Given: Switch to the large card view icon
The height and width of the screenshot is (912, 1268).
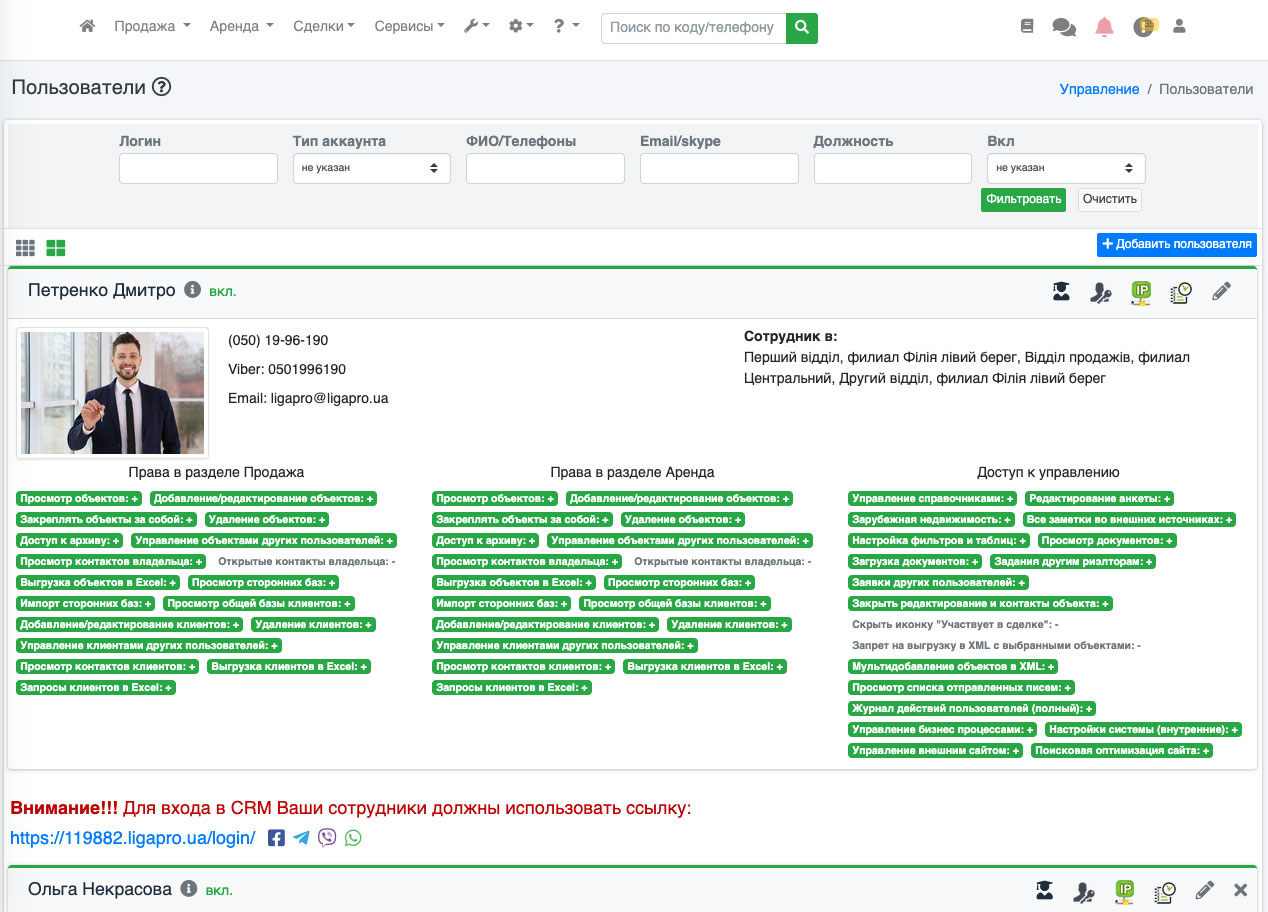Looking at the screenshot, I should (x=56, y=247).
